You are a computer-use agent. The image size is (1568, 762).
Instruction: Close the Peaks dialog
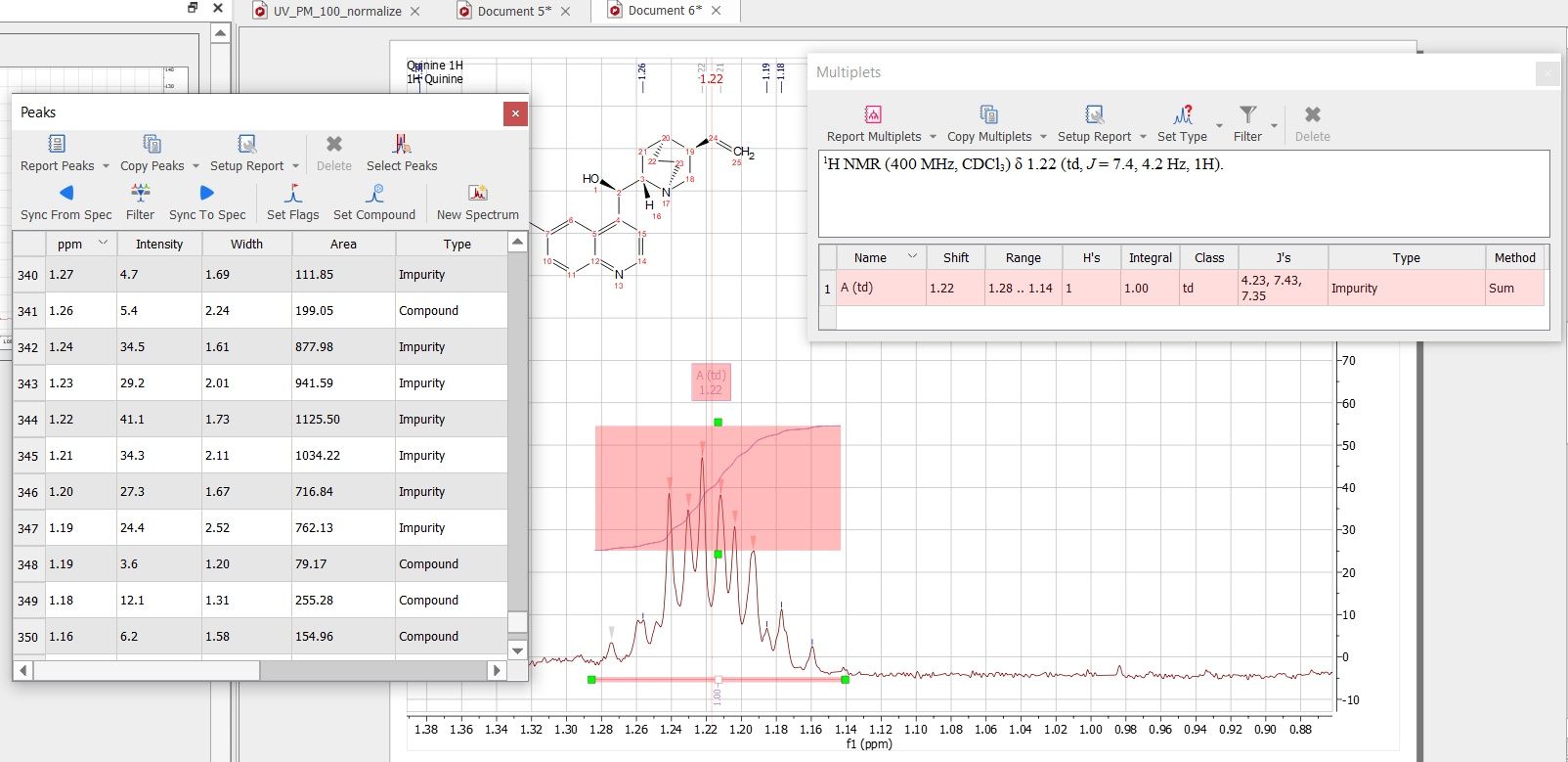515,113
